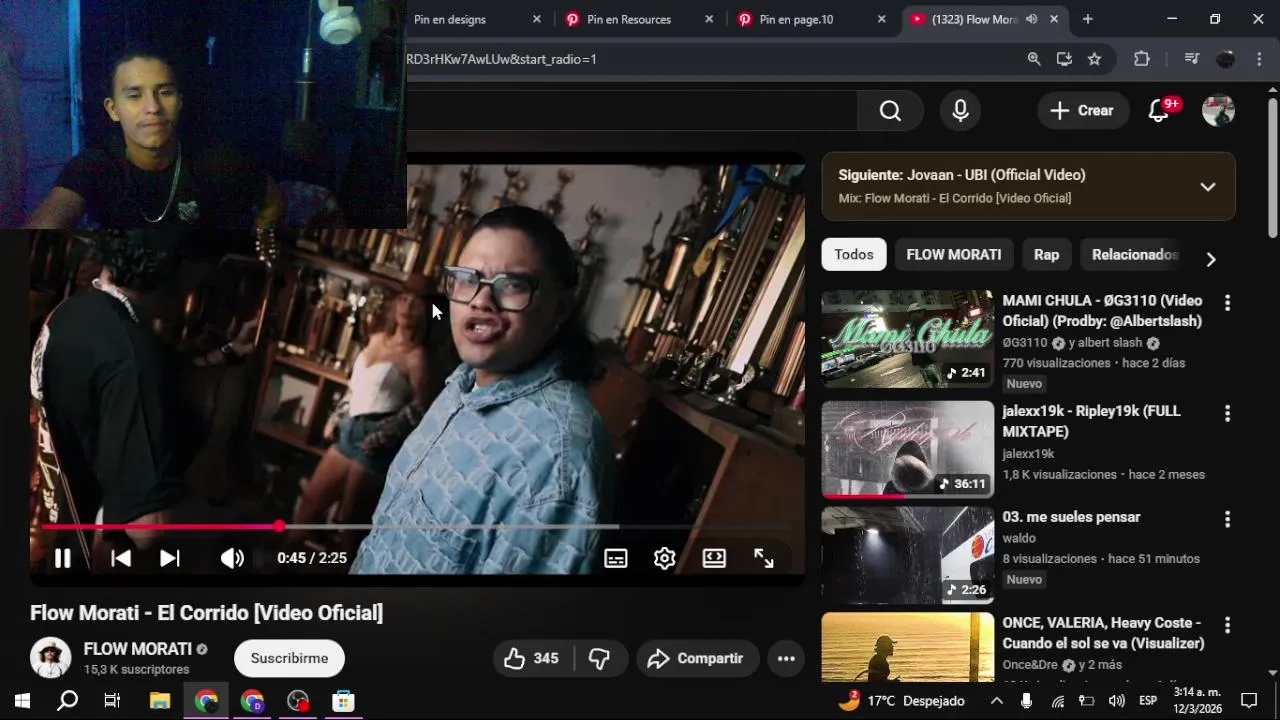Select the Relacionados filter chip
The image size is (1280, 720).
(x=1135, y=255)
